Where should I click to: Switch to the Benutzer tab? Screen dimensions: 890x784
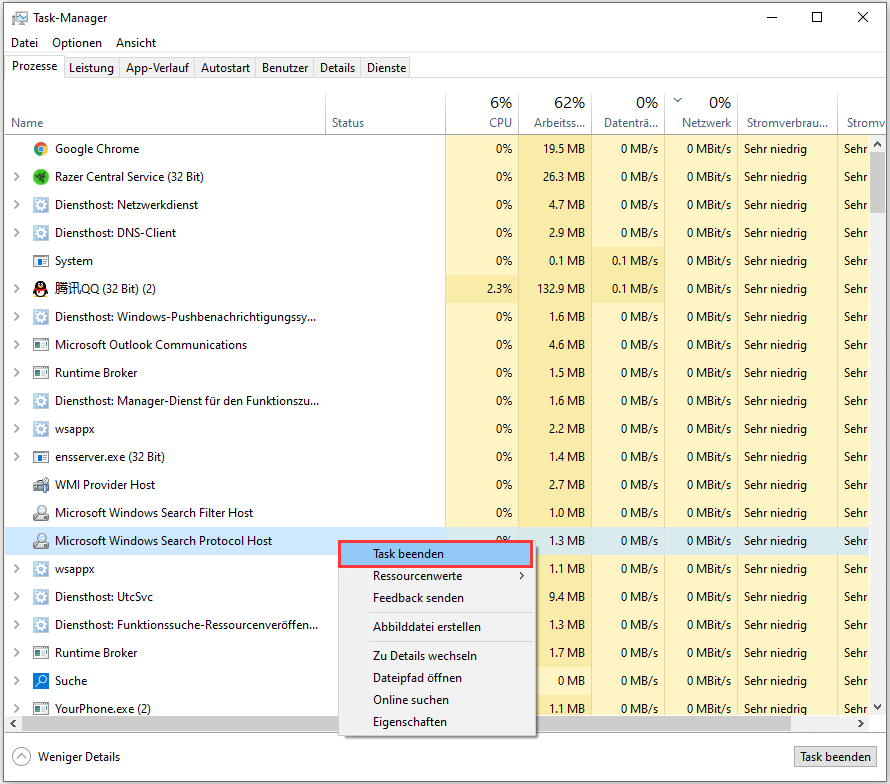pyautogui.click(x=285, y=68)
